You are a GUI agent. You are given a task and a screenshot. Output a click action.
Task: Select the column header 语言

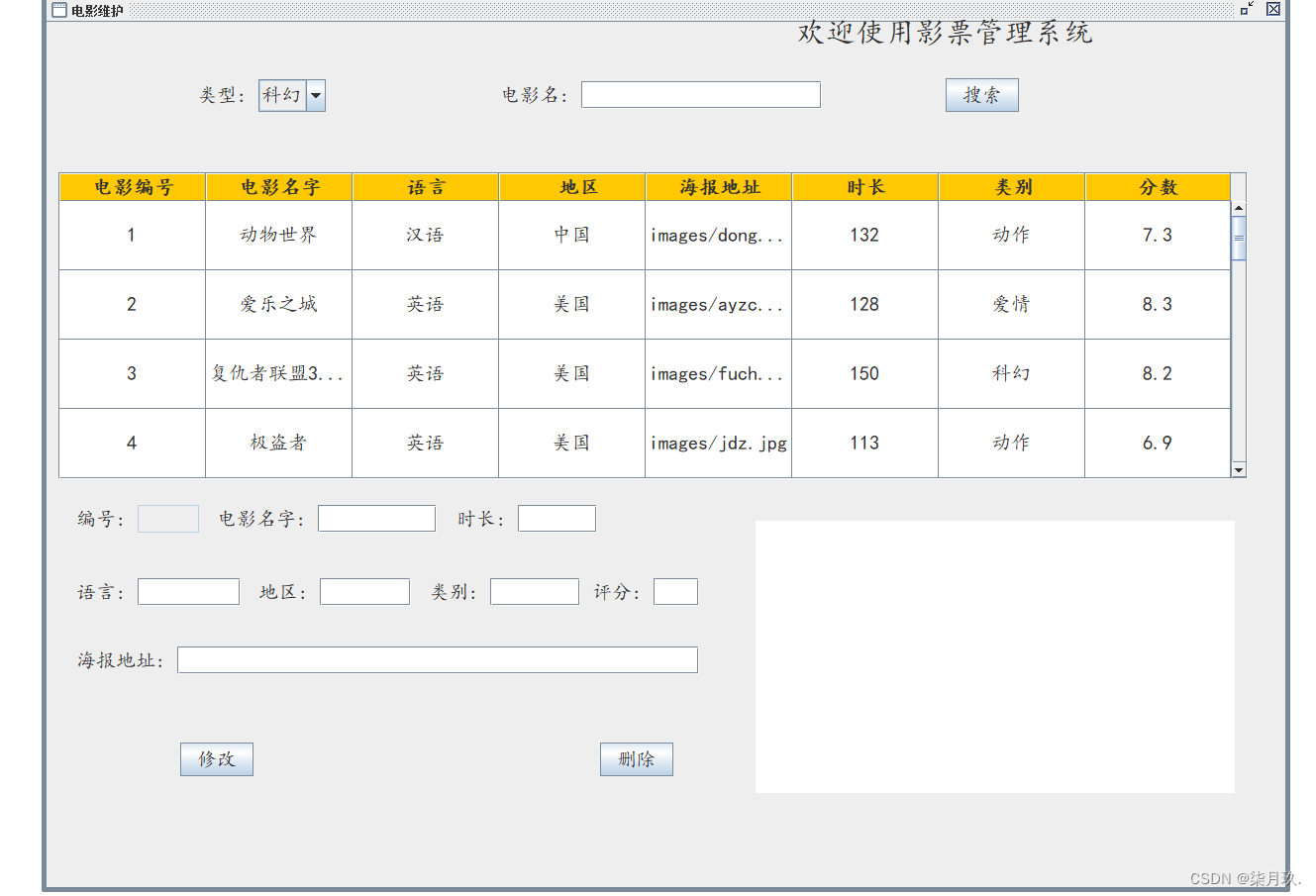[426, 187]
